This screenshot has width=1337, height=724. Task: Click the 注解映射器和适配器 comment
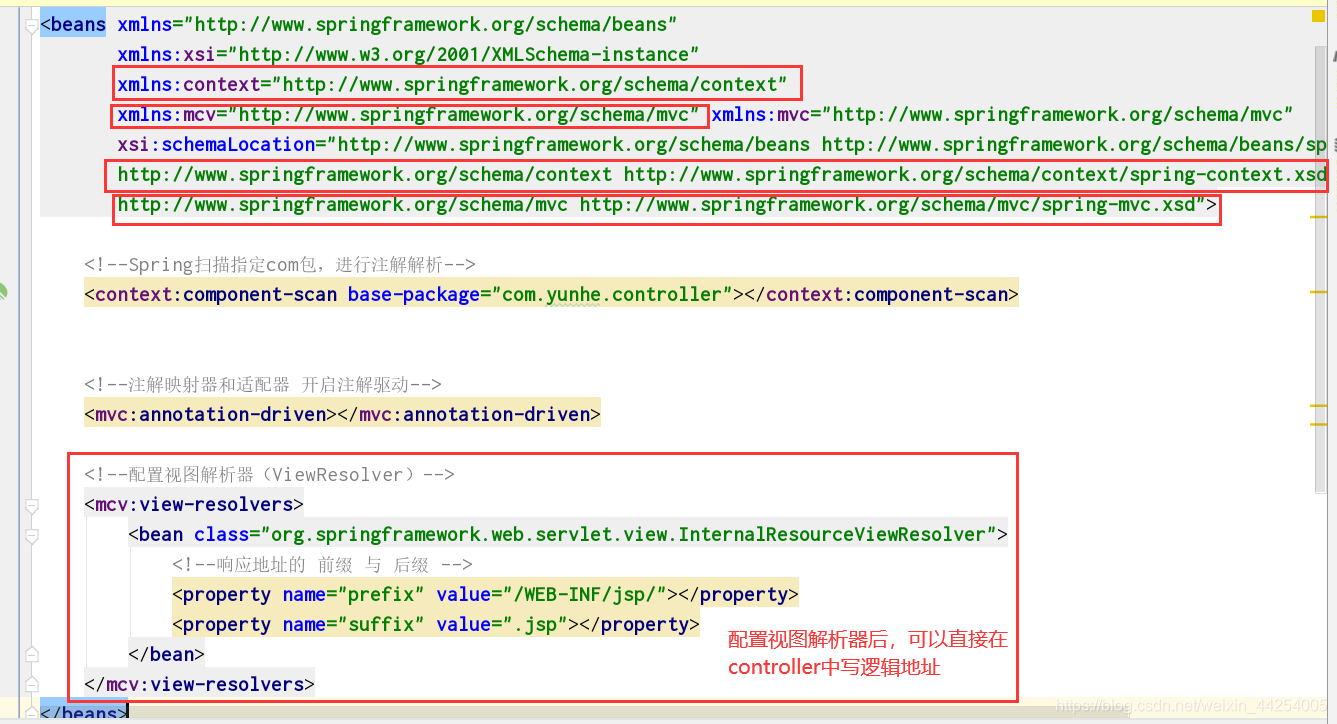(x=263, y=384)
